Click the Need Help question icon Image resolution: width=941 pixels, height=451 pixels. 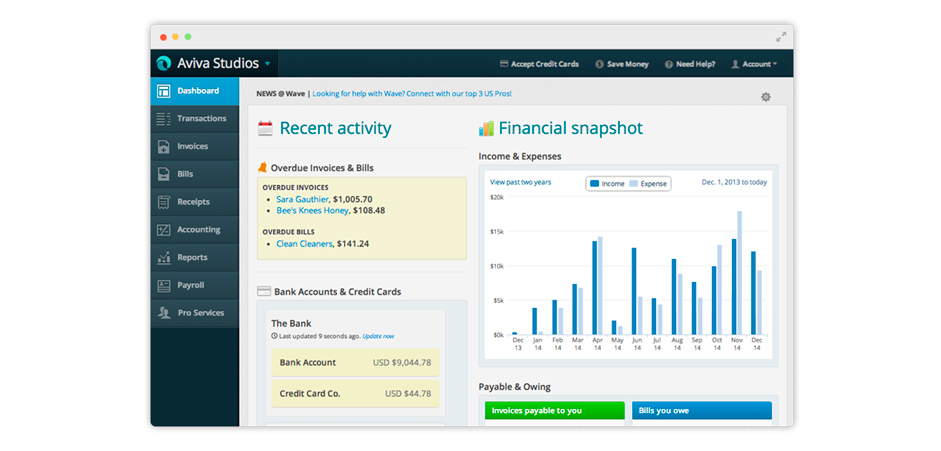pyautogui.click(x=669, y=64)
